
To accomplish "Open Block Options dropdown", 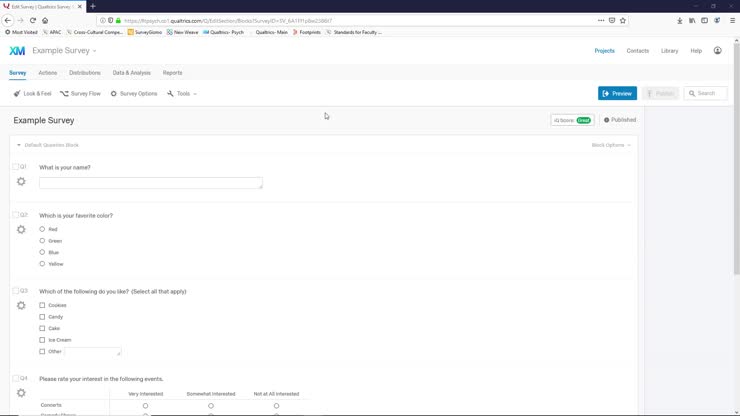I will pos(611,145).
